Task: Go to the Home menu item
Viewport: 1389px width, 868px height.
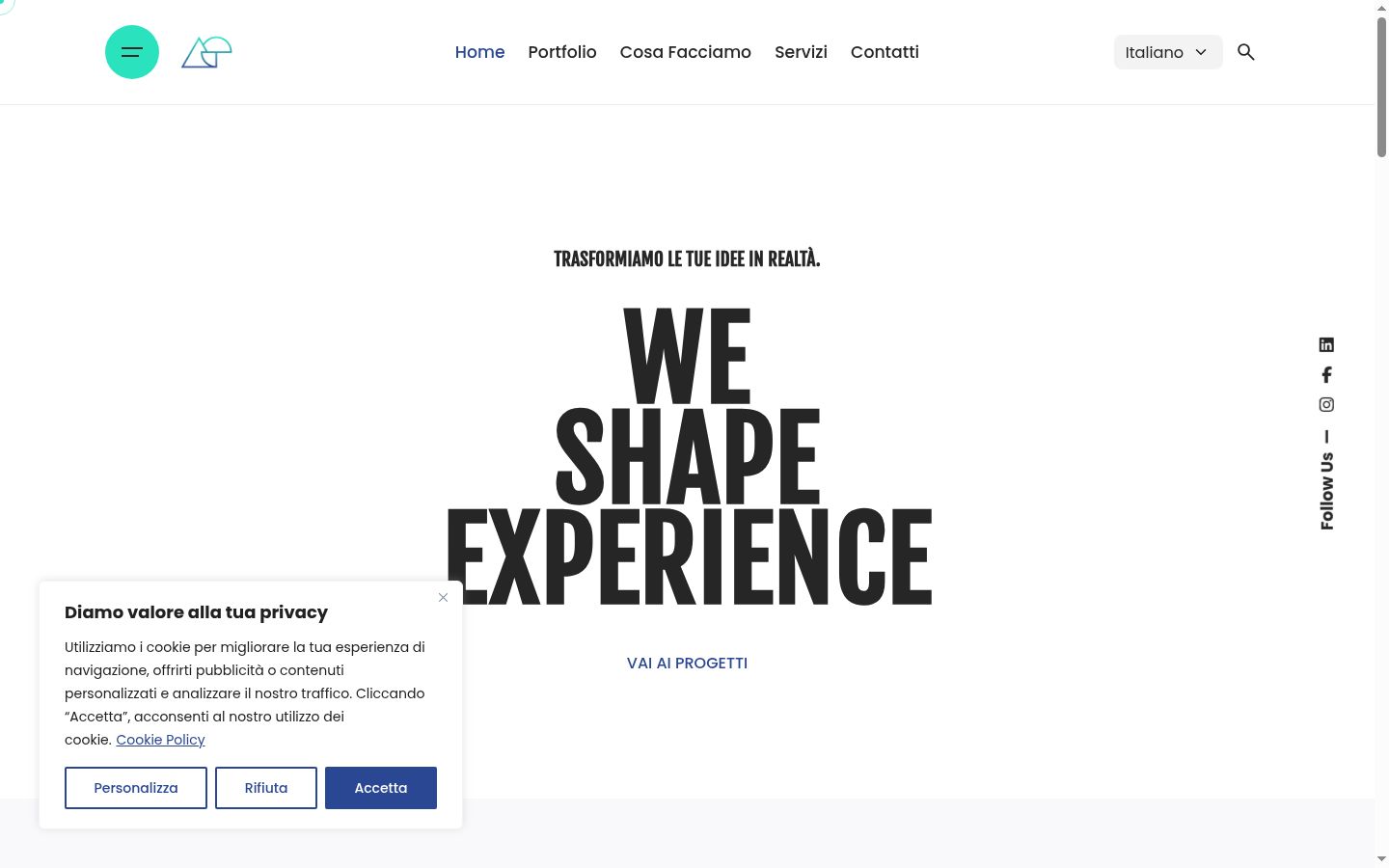Action: [x=479, y=52]
